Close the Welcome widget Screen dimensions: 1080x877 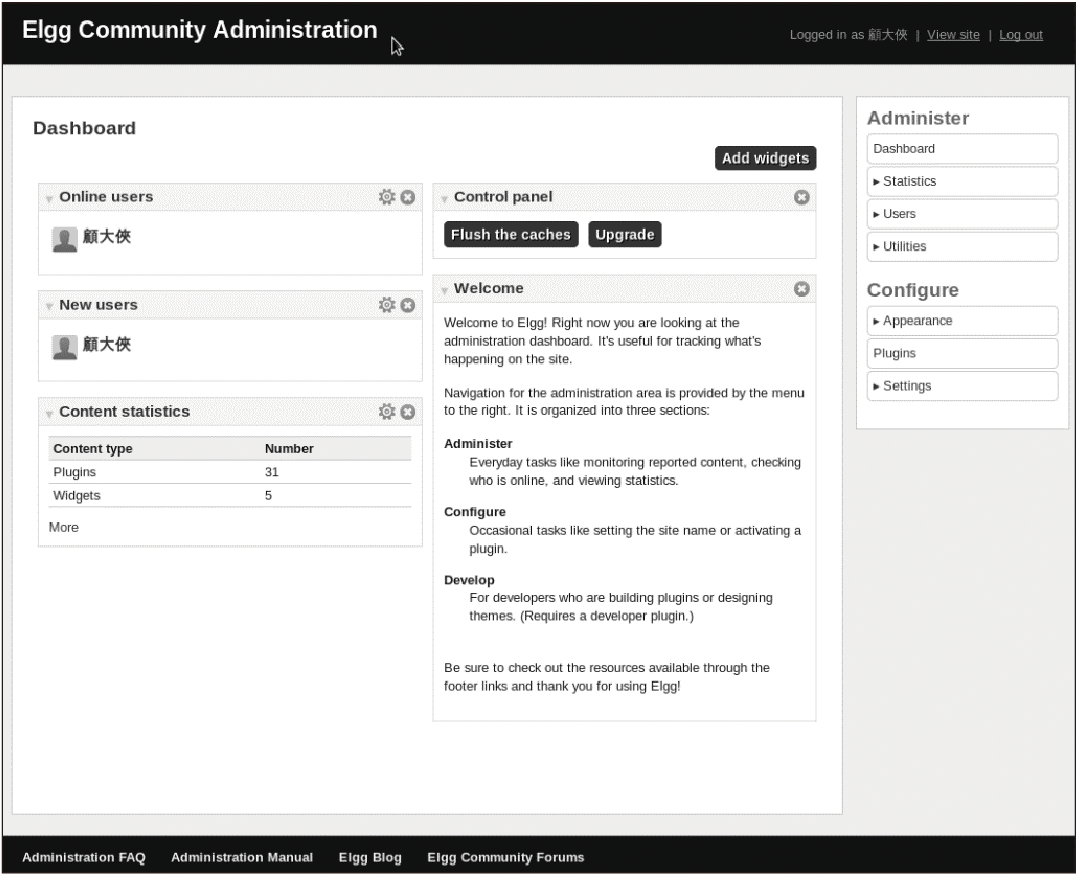pyautogui.click(x=802, y=289)
